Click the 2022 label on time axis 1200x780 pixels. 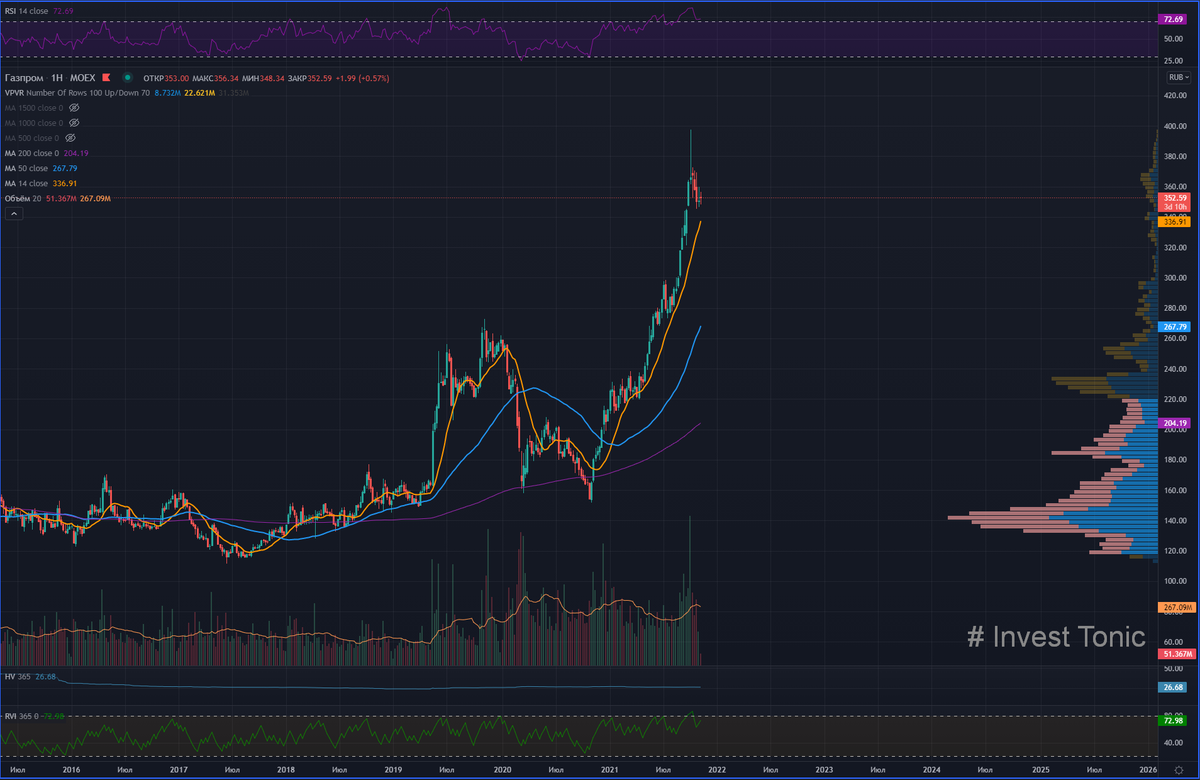point(716,770)
